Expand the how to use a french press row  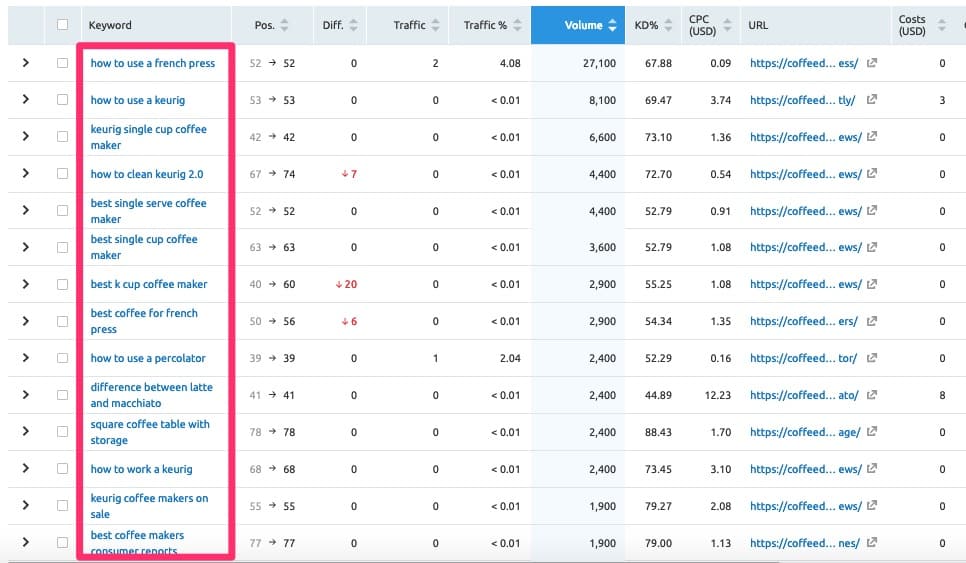click(26, 63)
